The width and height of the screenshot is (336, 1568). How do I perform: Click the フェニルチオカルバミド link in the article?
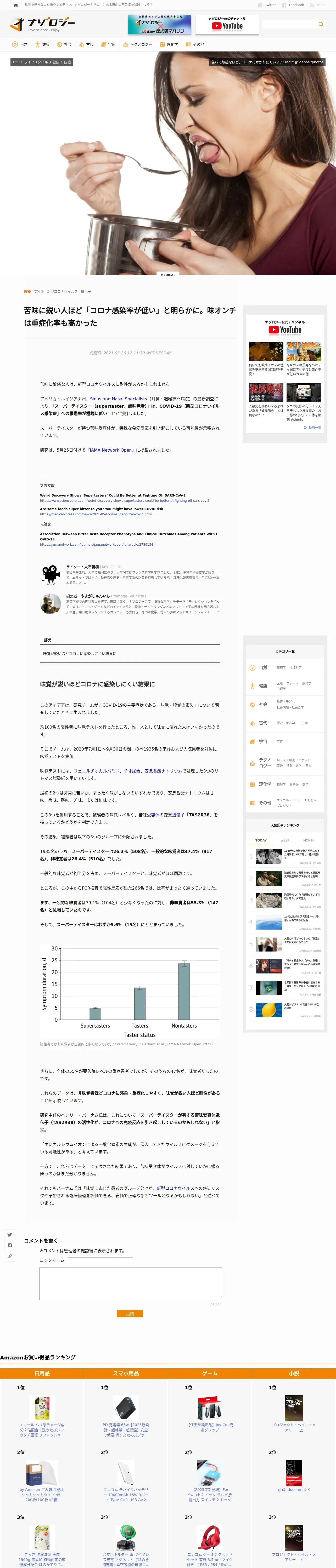(x=96, y=771)
